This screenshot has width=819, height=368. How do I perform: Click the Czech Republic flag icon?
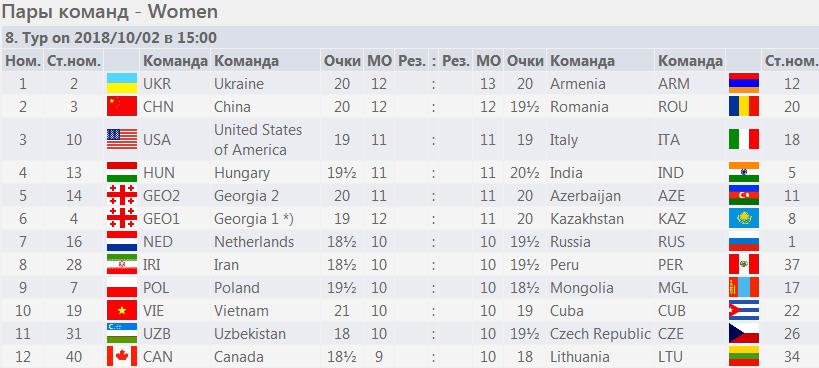tap(744, 334)
